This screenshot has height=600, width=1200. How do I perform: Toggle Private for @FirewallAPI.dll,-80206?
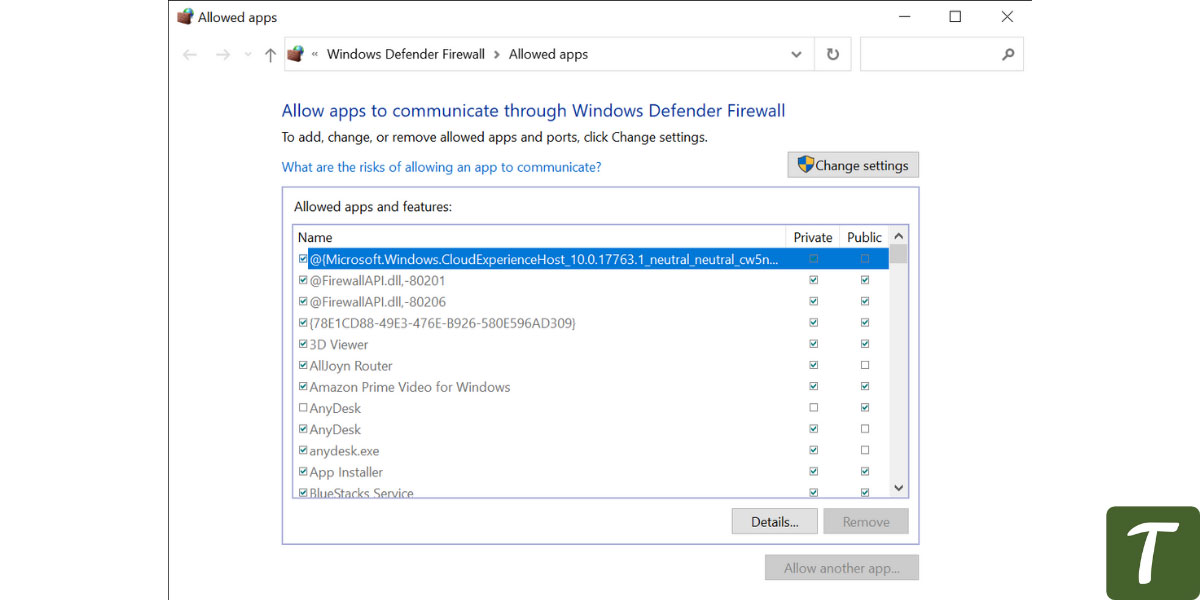813,301
